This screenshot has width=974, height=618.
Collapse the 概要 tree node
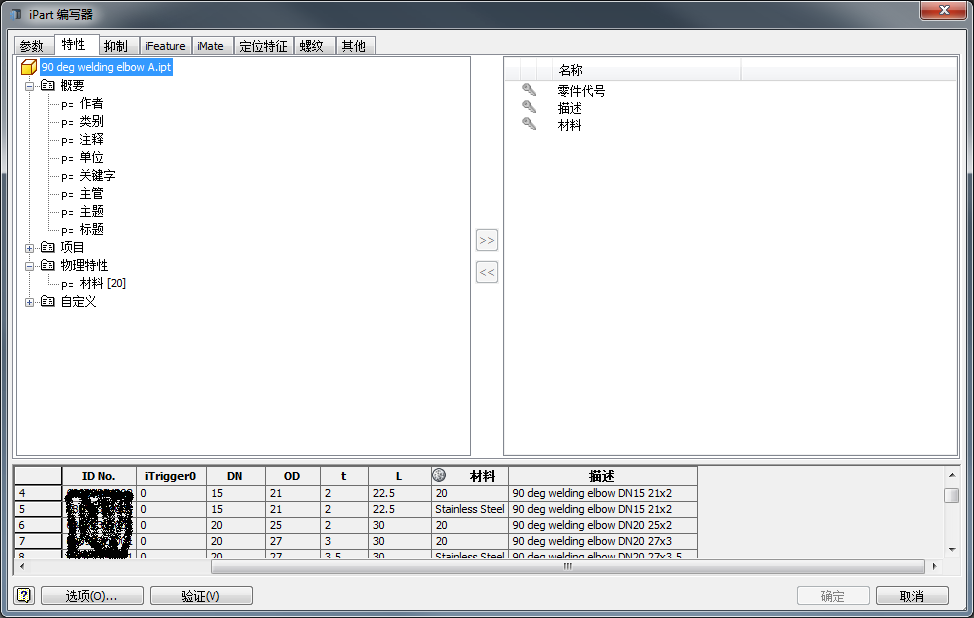[x=30, y=86]
